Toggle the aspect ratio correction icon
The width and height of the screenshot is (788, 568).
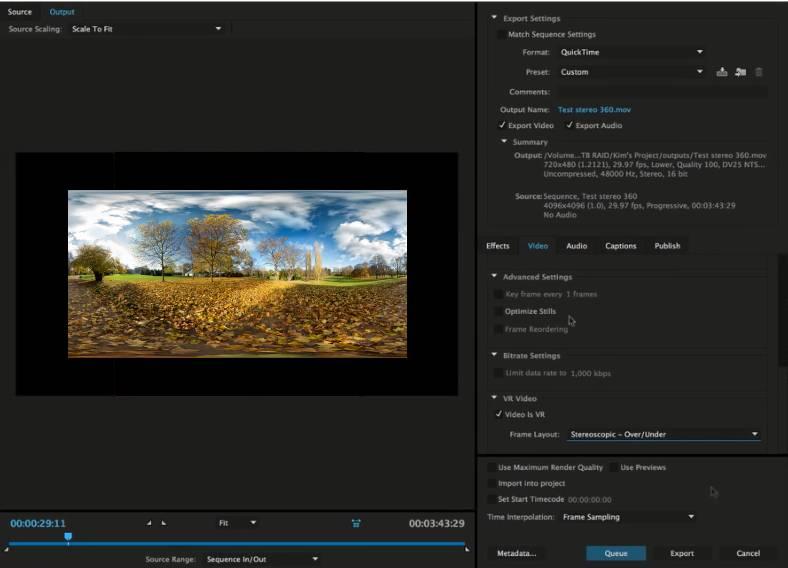(x=356, y=523)
